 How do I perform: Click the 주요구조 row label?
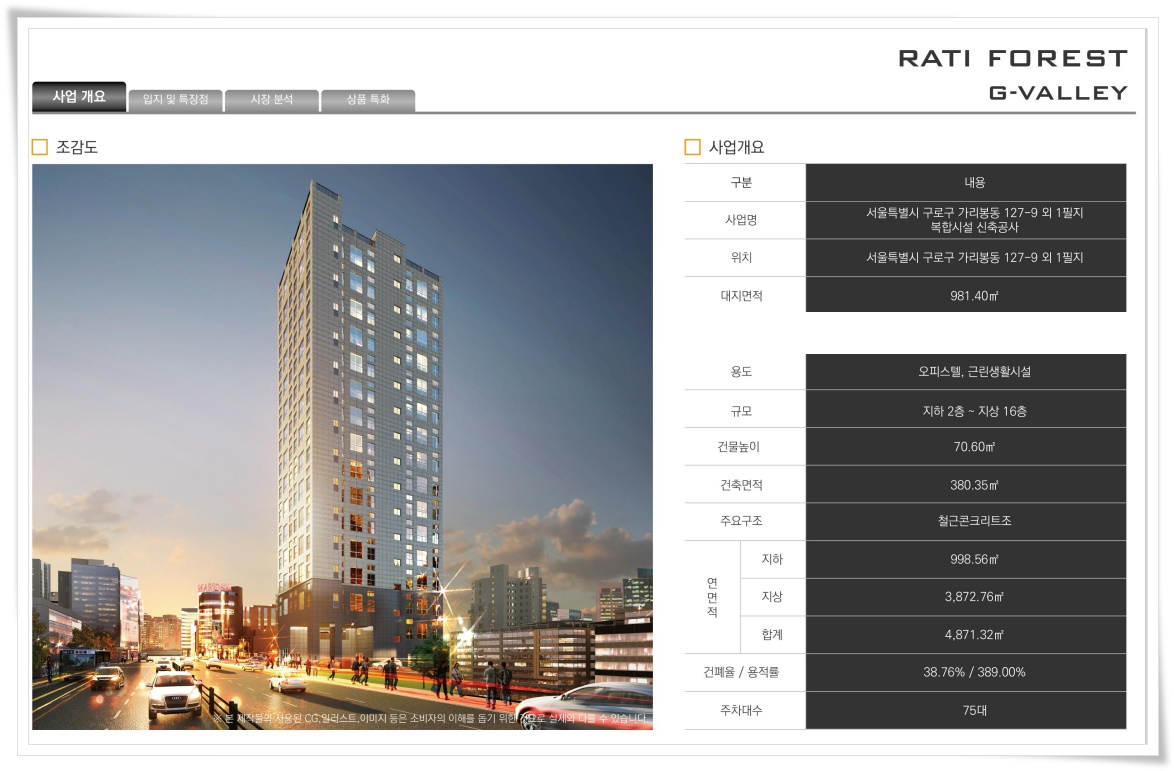[x=741, y=521]
